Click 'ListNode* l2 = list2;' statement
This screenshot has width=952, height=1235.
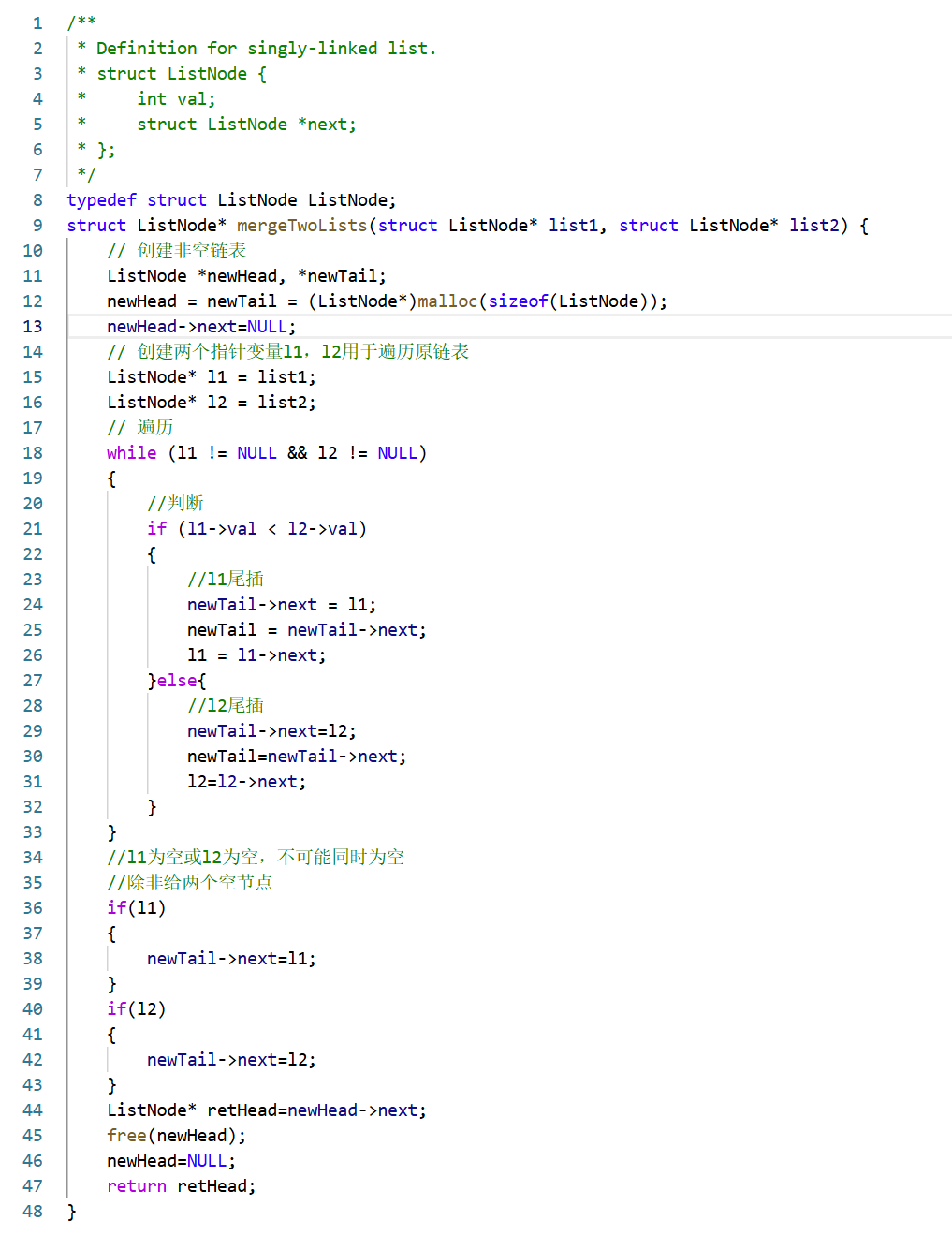point(212,402)
